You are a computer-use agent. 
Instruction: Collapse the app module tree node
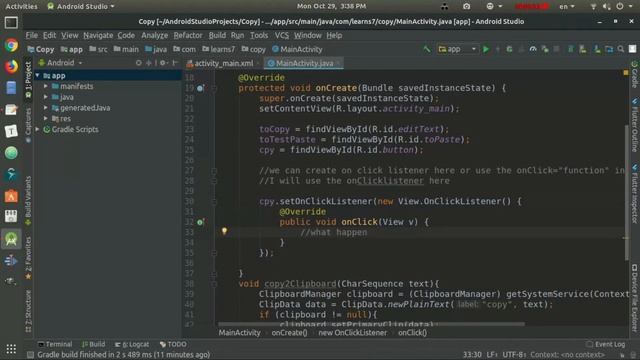point(38,76)
